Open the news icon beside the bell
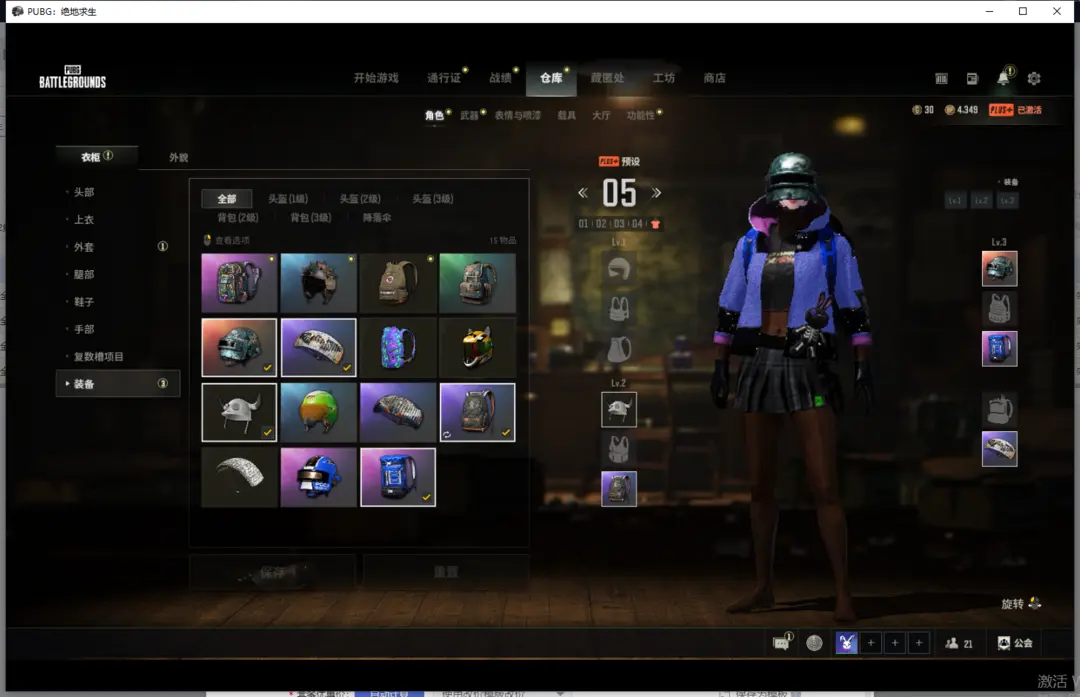This screenshot has height=697, width=1080. point(972,79)
